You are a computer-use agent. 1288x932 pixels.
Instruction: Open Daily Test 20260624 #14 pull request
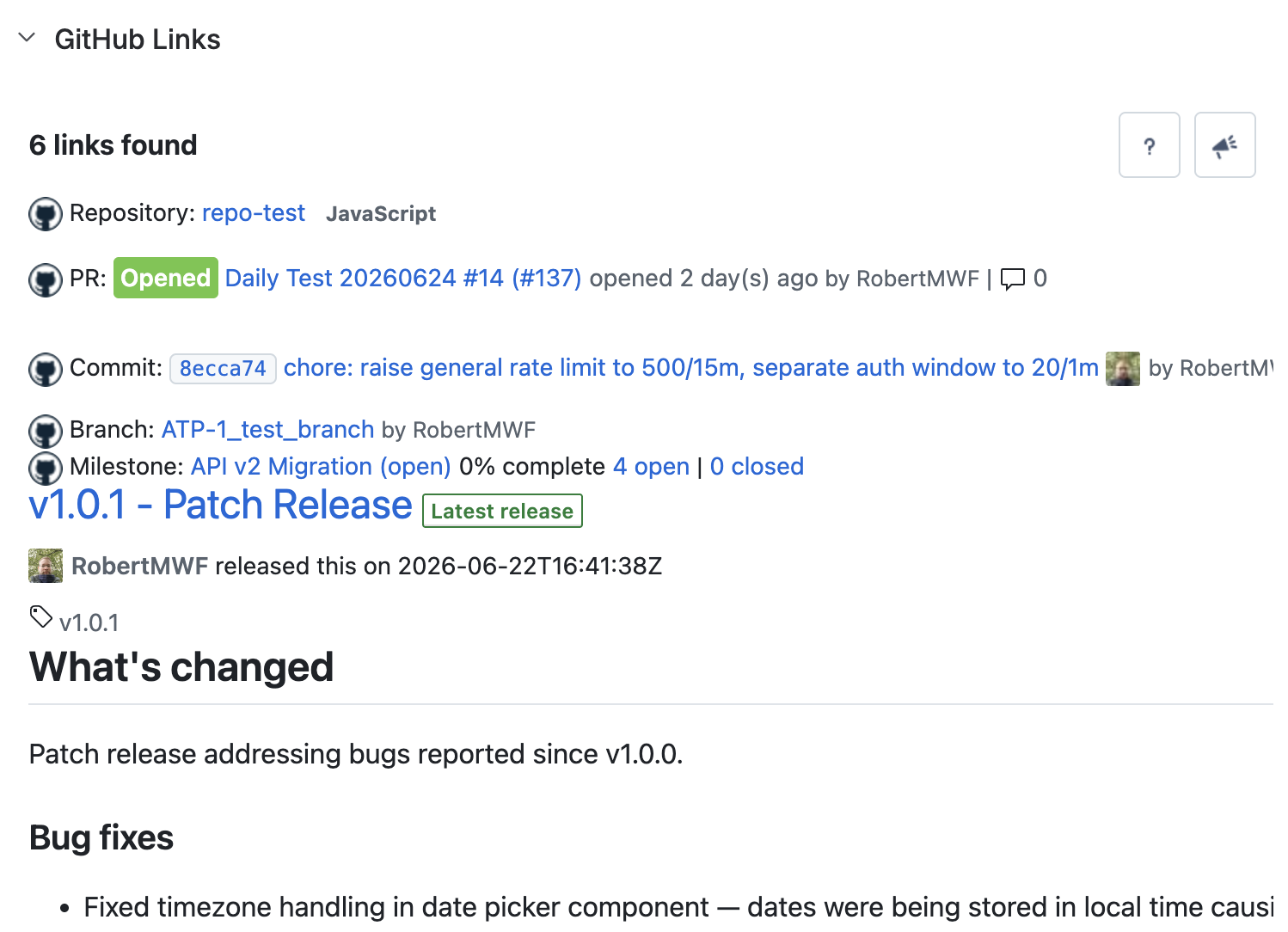point(403,279)
